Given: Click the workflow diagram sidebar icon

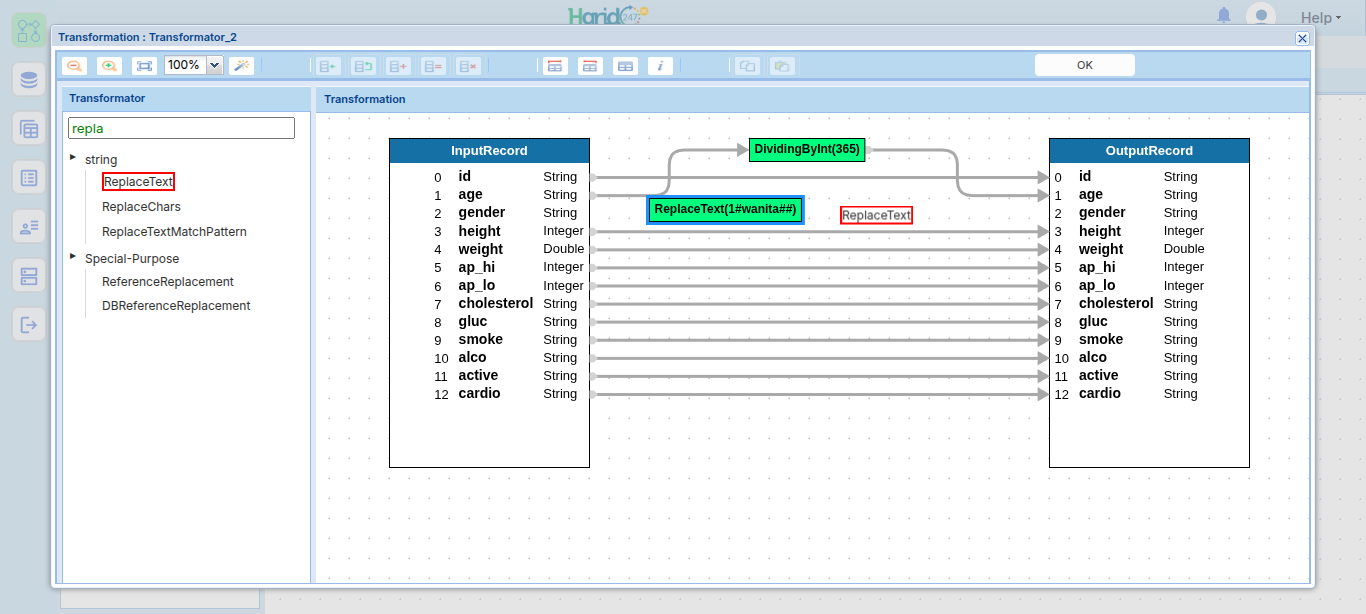Looking at the screenshot, I should pyautogui.click(x=29, y=30).
